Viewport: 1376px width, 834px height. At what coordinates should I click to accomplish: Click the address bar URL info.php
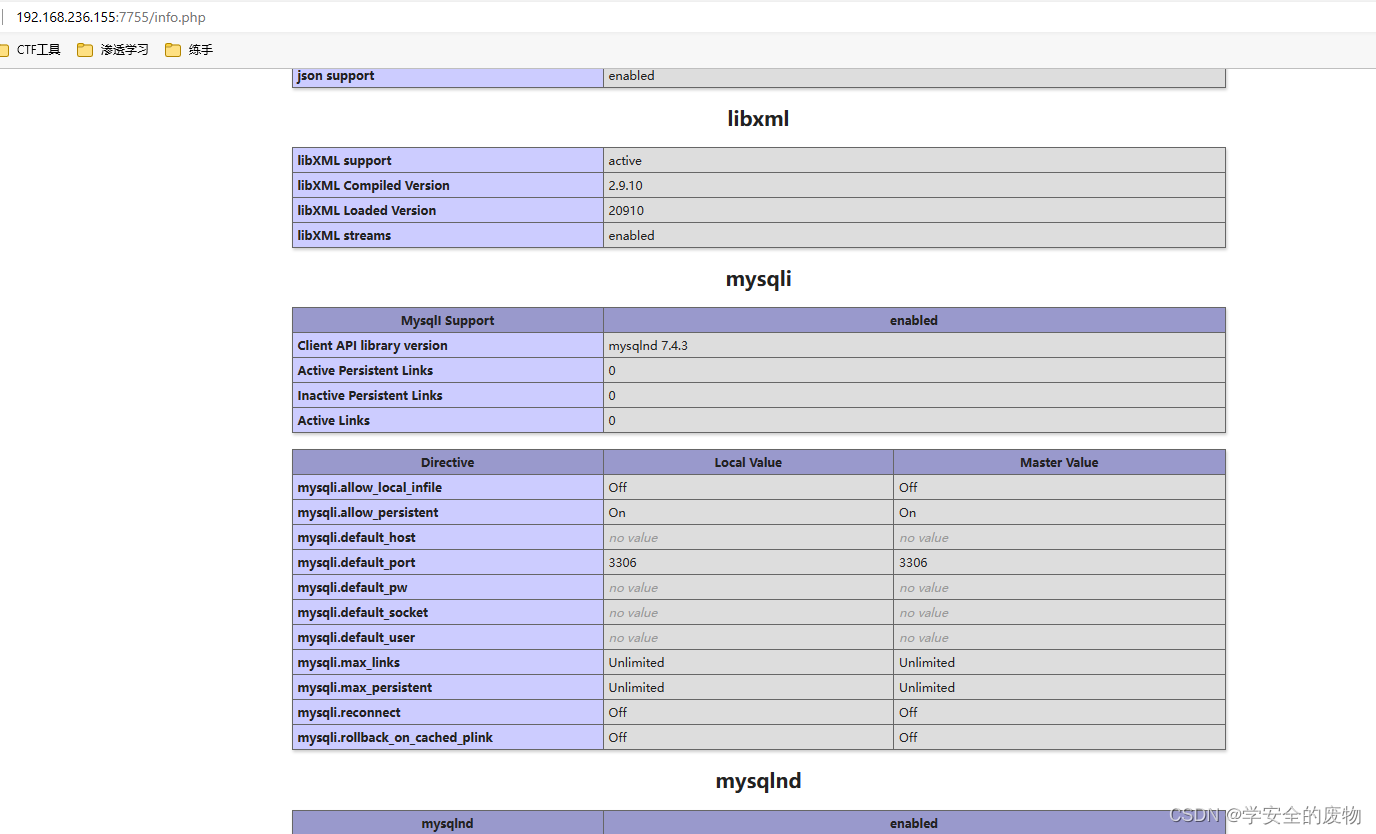pyautogui.click(x=111, y=17)
